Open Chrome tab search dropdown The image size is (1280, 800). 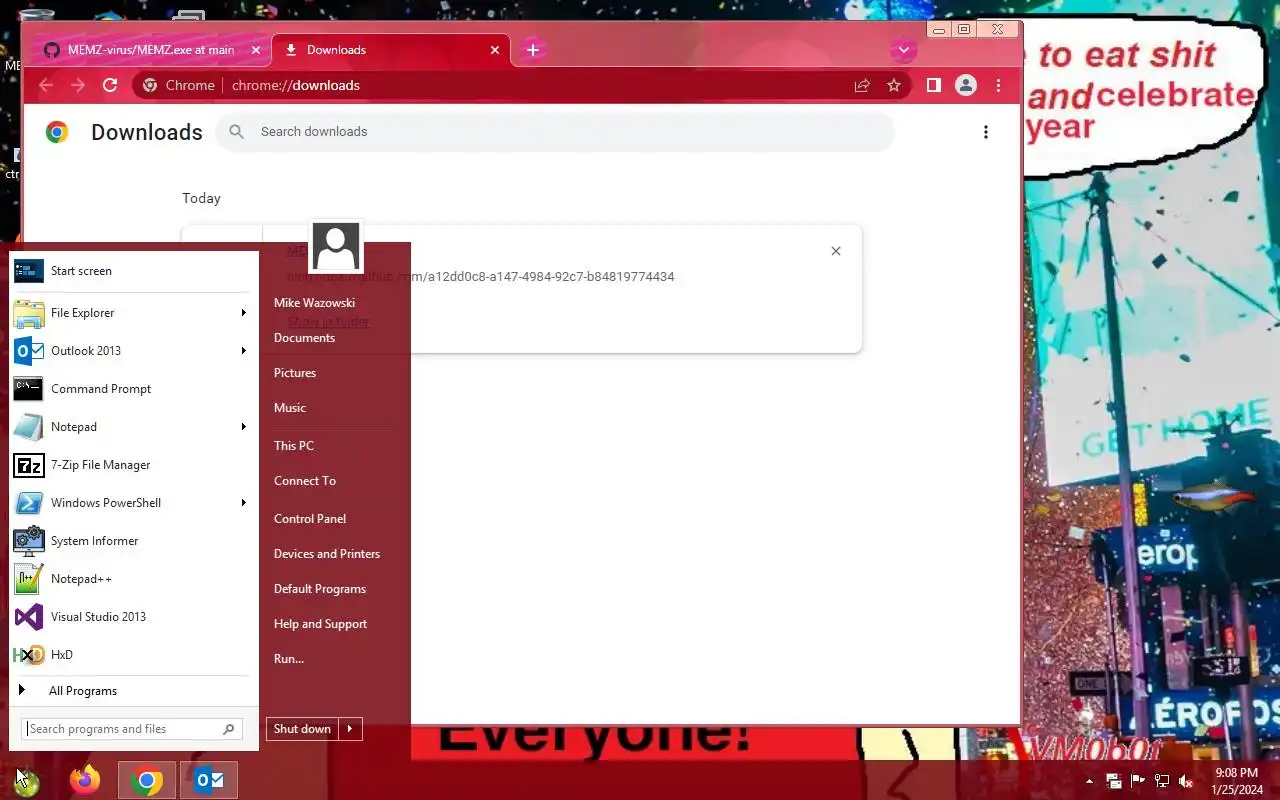(x=904, y=49)
